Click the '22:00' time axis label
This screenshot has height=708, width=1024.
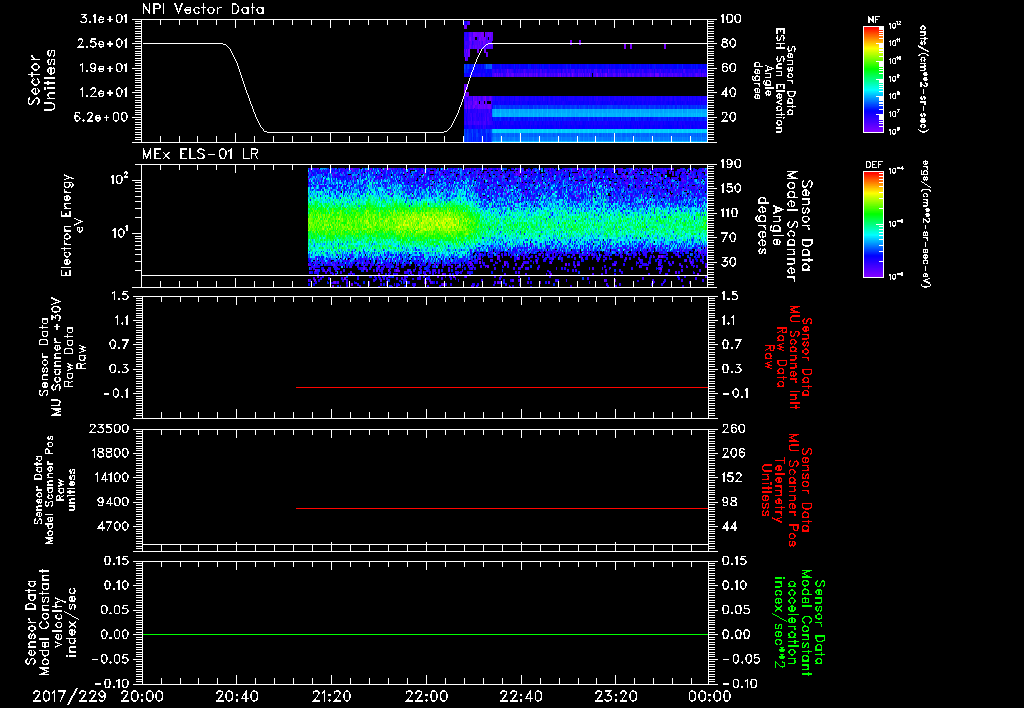[426, 697]
